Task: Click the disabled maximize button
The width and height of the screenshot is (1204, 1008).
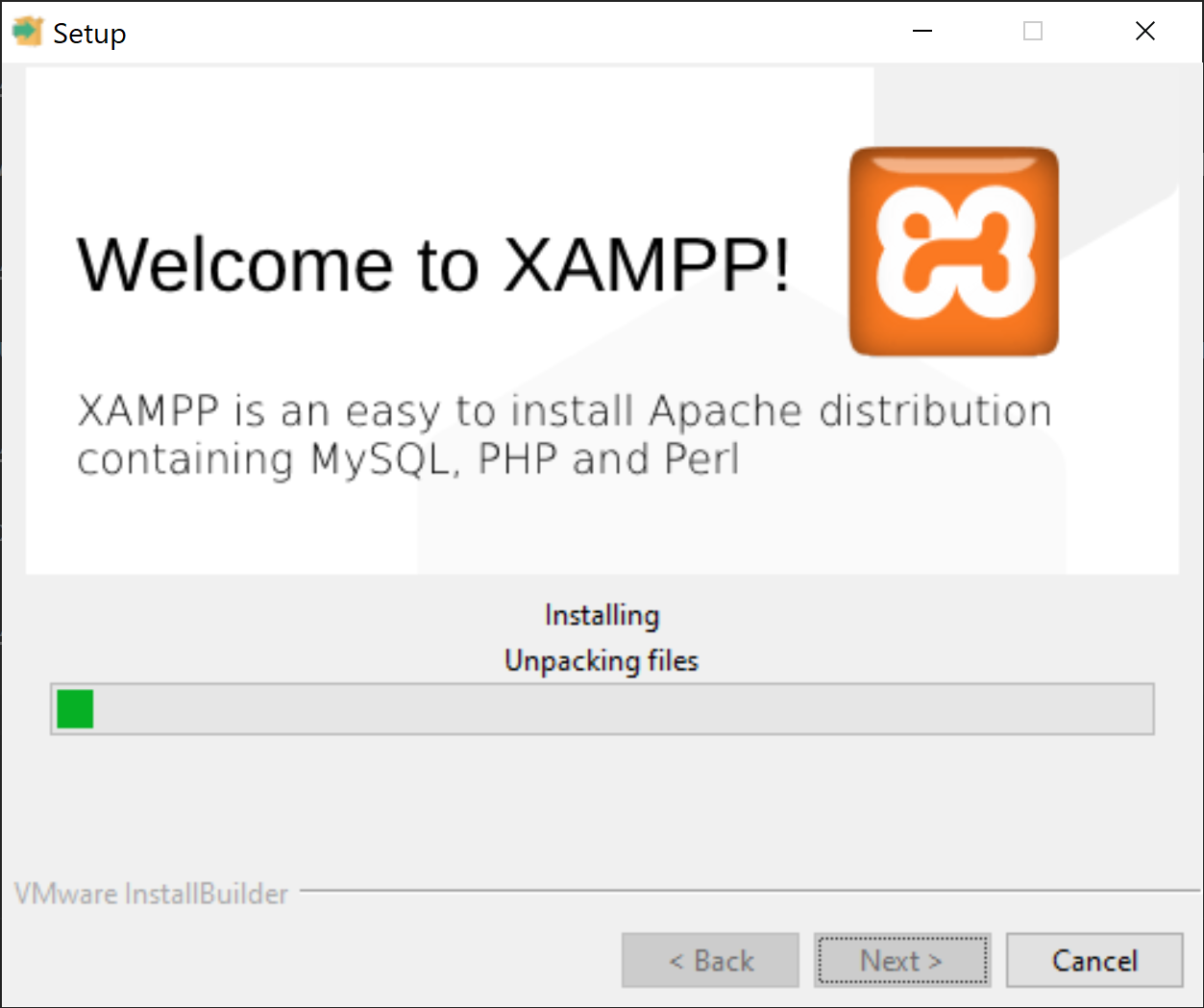Action: 1033,32
